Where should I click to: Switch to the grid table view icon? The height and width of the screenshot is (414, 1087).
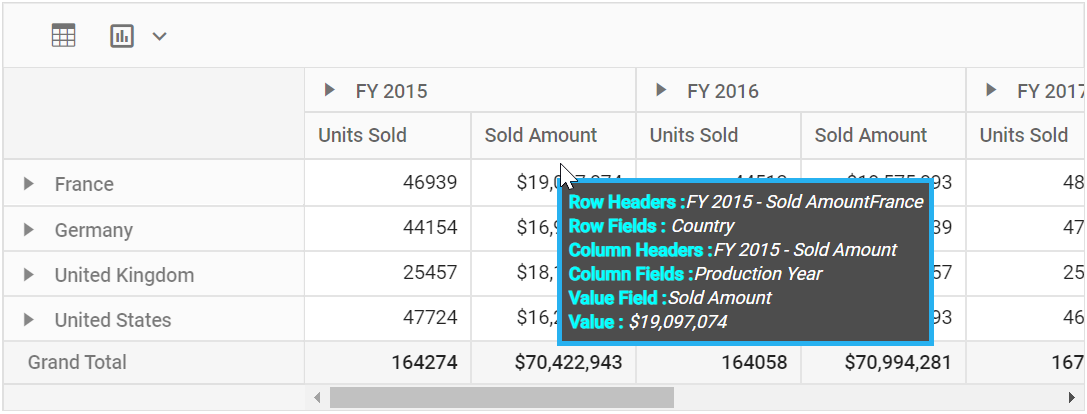[63, 35]
